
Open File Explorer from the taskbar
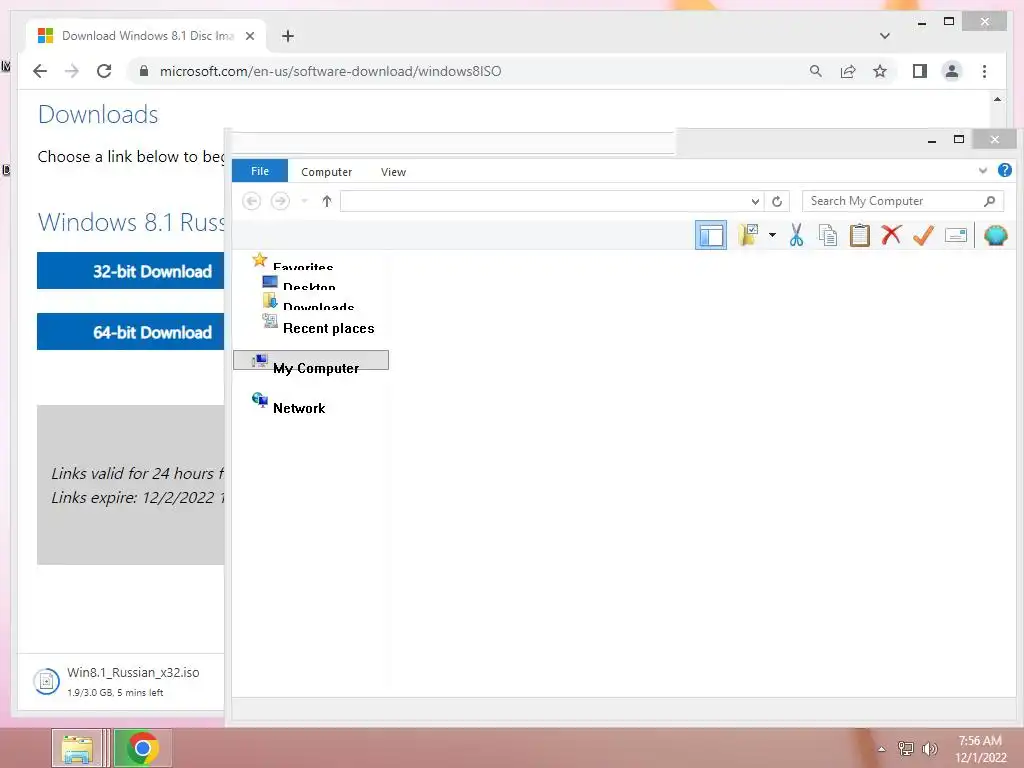pos(78,748)
